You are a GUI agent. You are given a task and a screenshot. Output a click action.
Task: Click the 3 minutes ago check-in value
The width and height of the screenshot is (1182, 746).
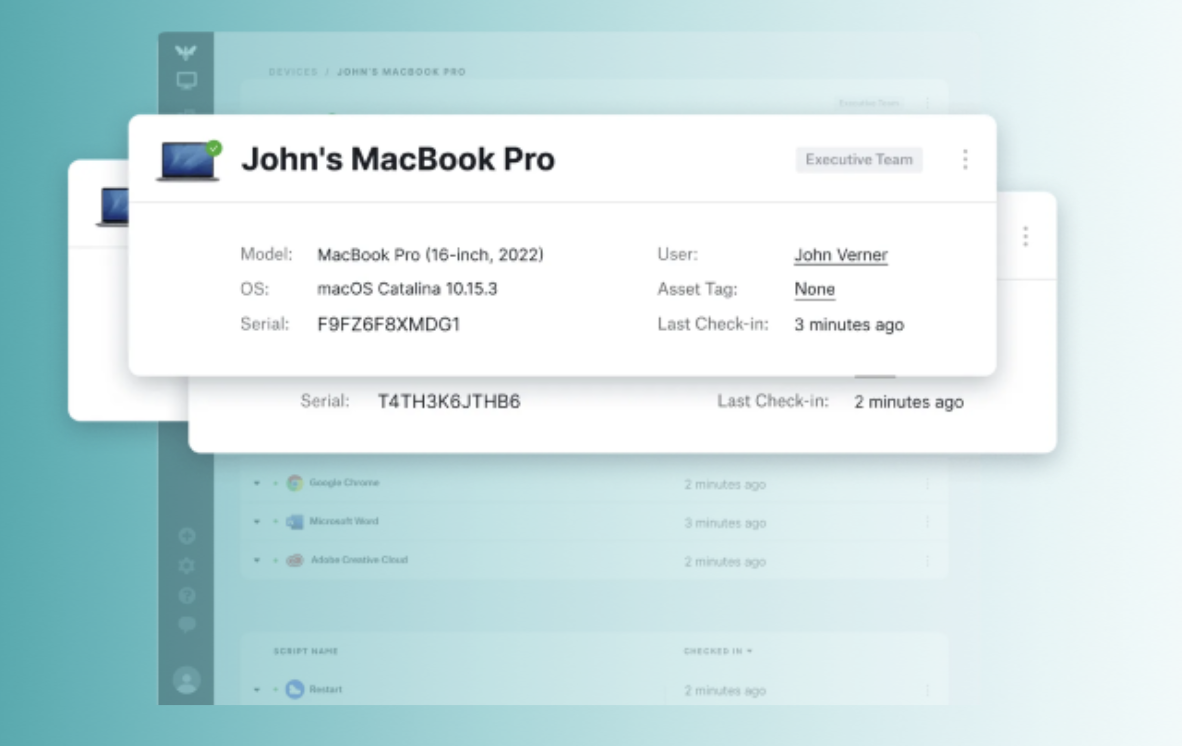[x=849, y=325]
